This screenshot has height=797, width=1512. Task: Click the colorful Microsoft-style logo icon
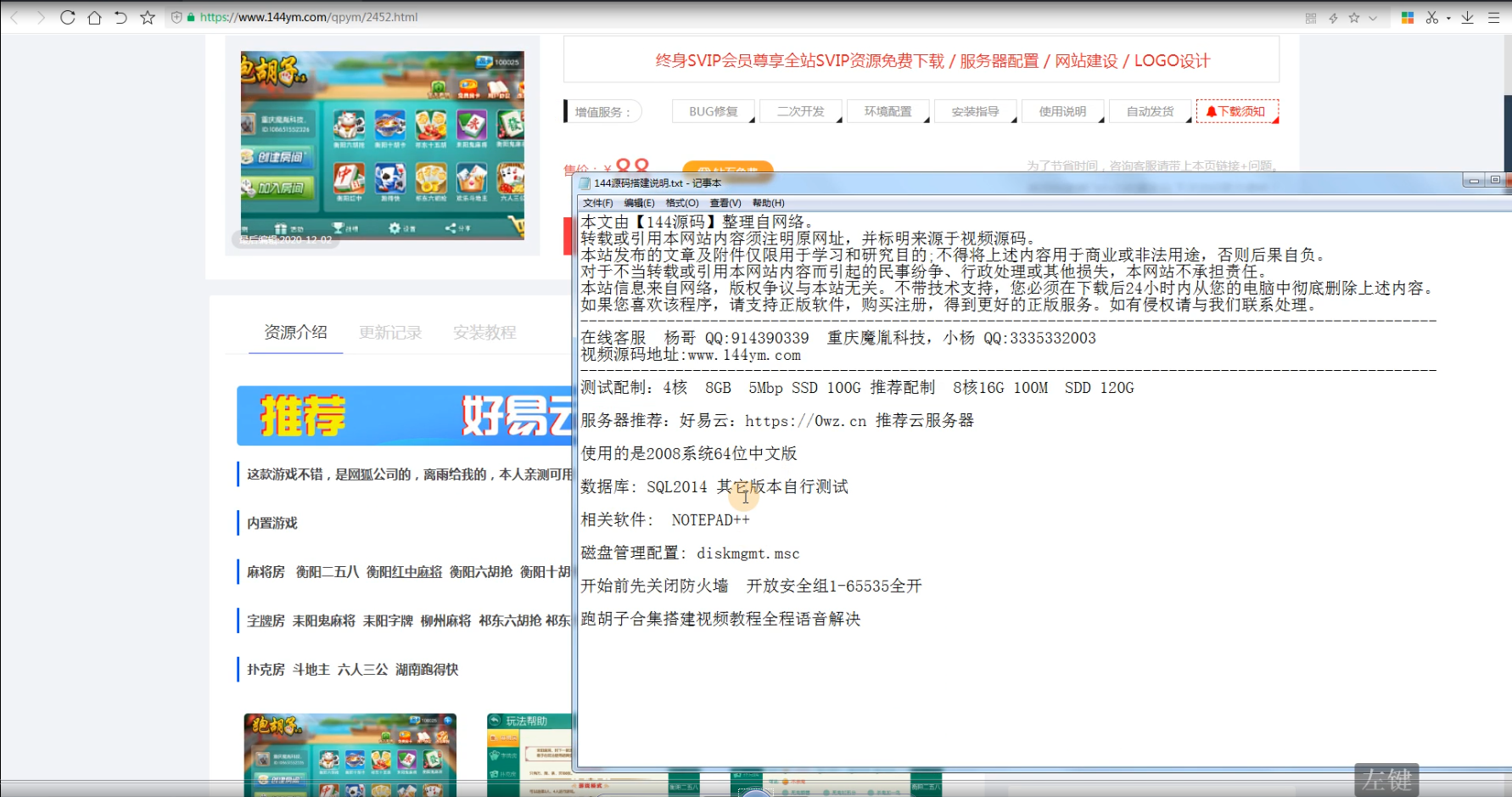click(1407, 16)
